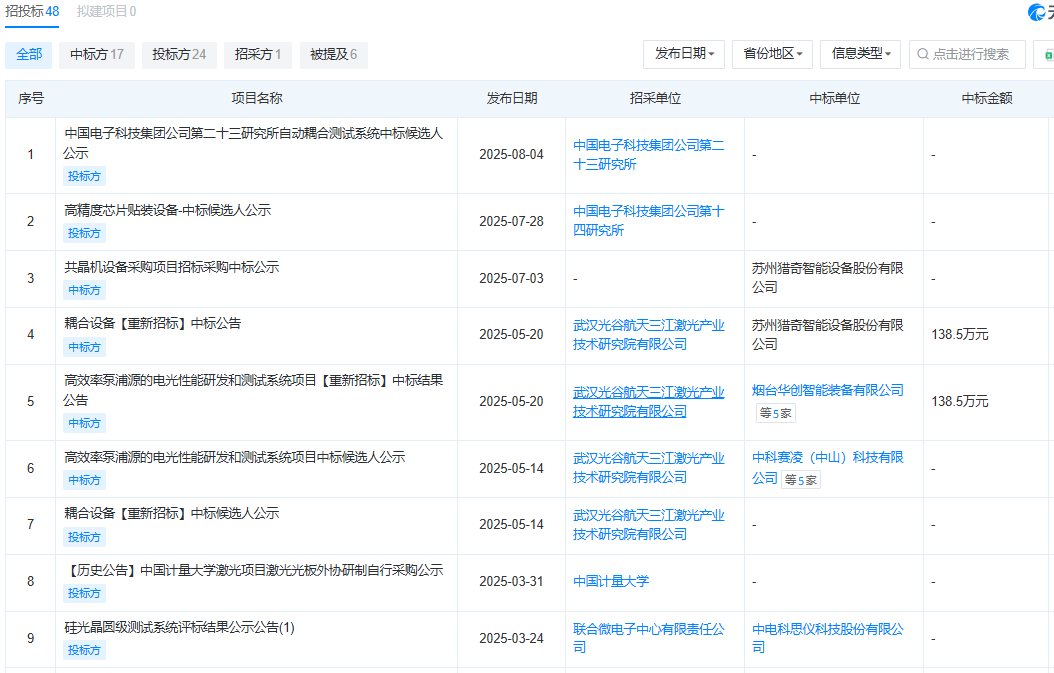Expand the 省份地区 filter dropdown

coord(773,54)
